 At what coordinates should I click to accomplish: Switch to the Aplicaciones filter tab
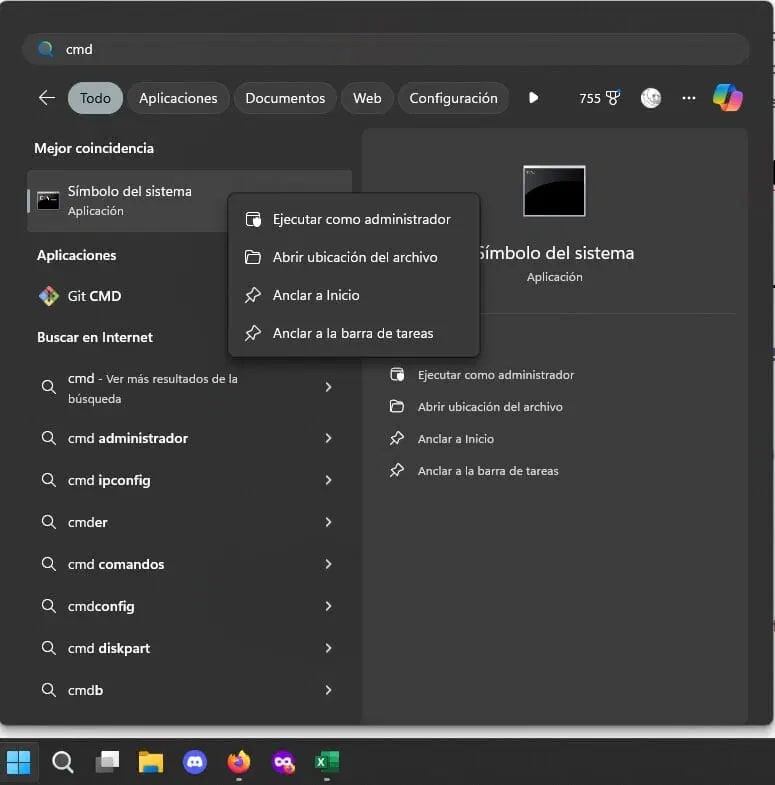tap(178, 98)
